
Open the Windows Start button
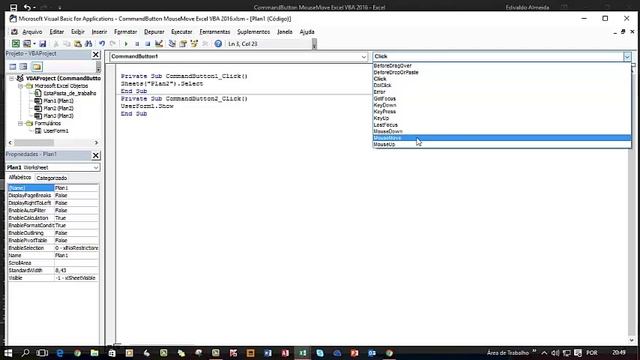pyautogui.click(x=8, y=353)
